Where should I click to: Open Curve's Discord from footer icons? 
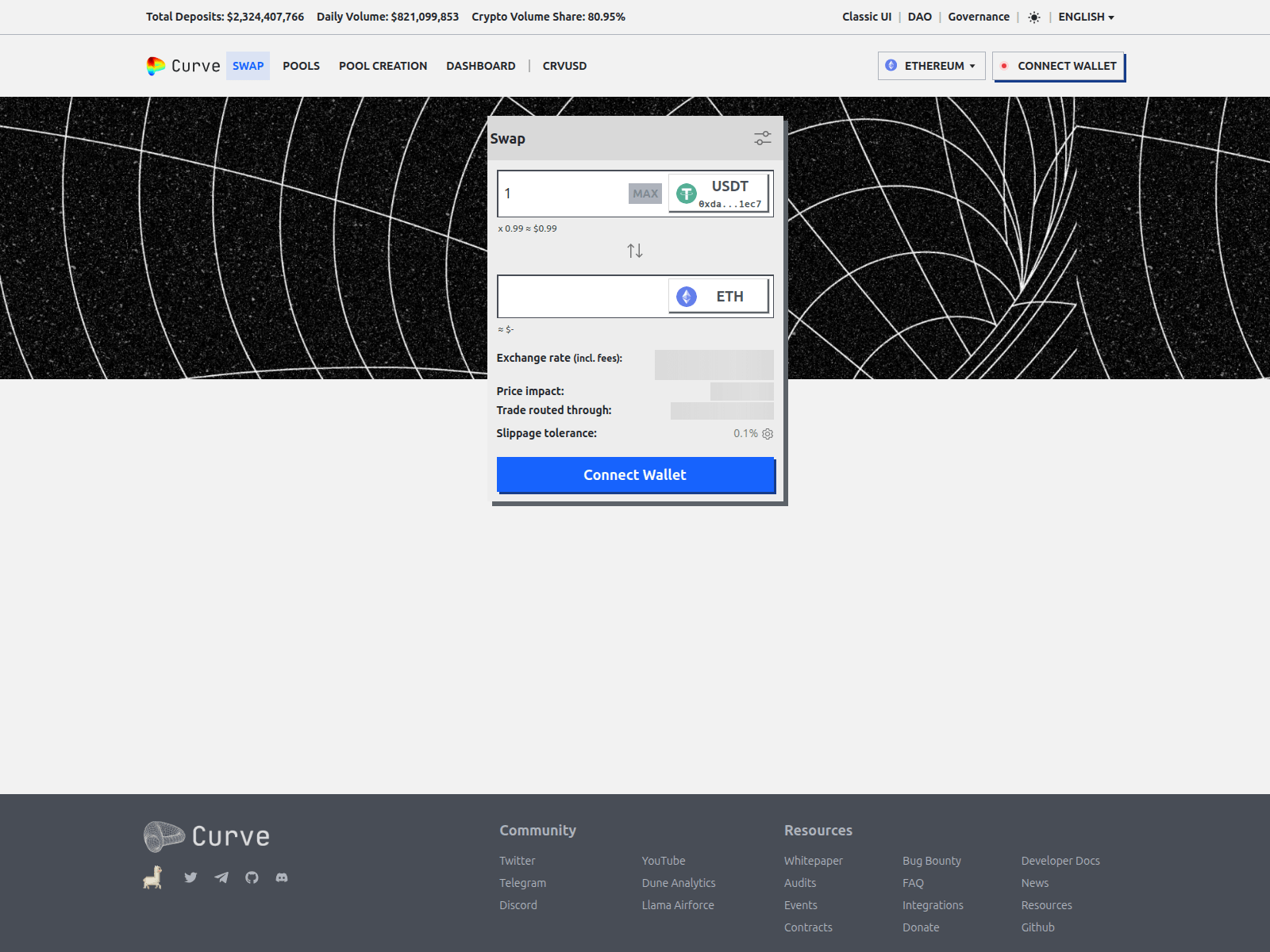click(x=283, y=877)
